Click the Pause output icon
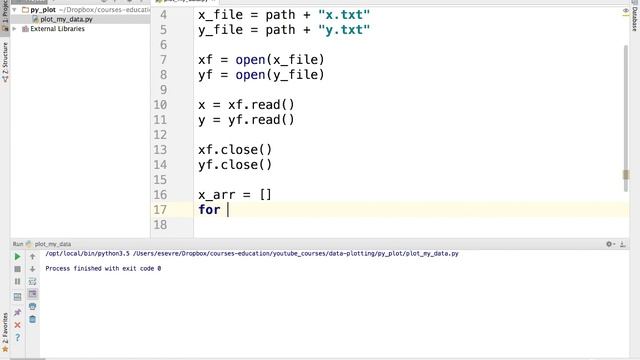The width and height of the screenshot is (640, 360). pyautogui.click(x=17, y=281)
